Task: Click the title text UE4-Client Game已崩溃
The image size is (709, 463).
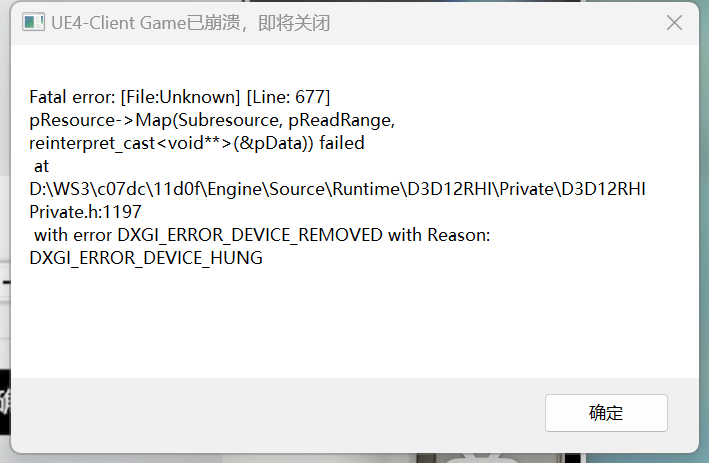Action: (146, 23)
